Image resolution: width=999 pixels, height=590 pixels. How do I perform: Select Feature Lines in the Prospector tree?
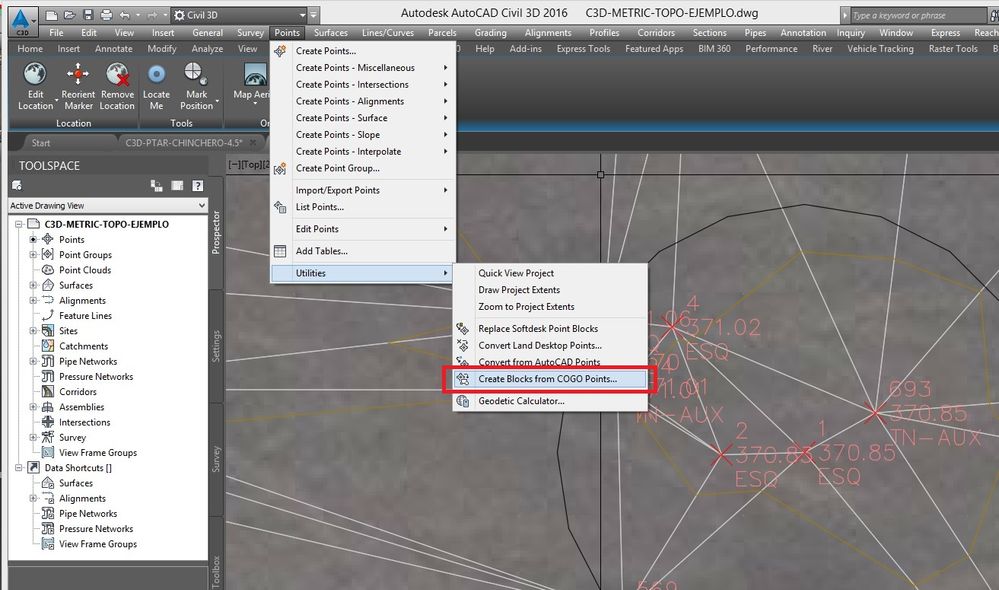coord(85,315)
